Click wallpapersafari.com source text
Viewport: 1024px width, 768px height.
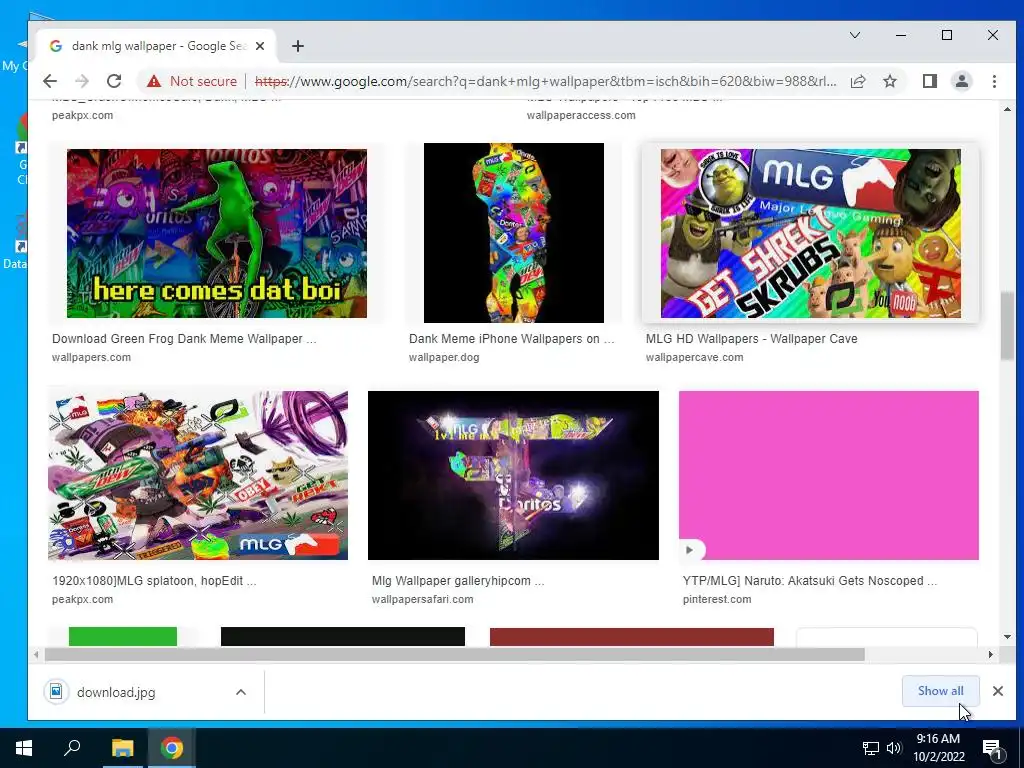point(423,599)
